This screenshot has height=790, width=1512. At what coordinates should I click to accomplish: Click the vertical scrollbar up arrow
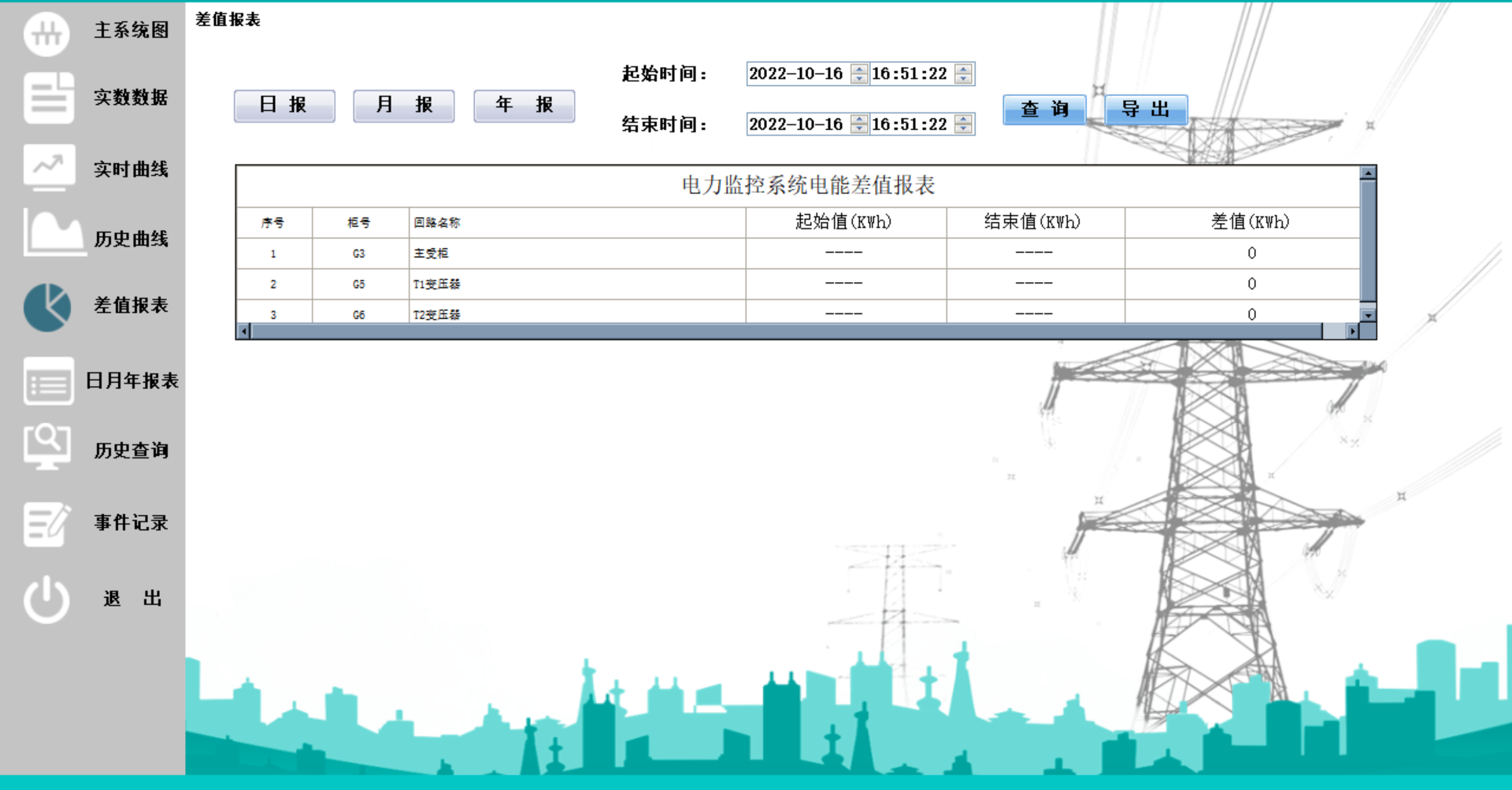[x=1369, y=173]
